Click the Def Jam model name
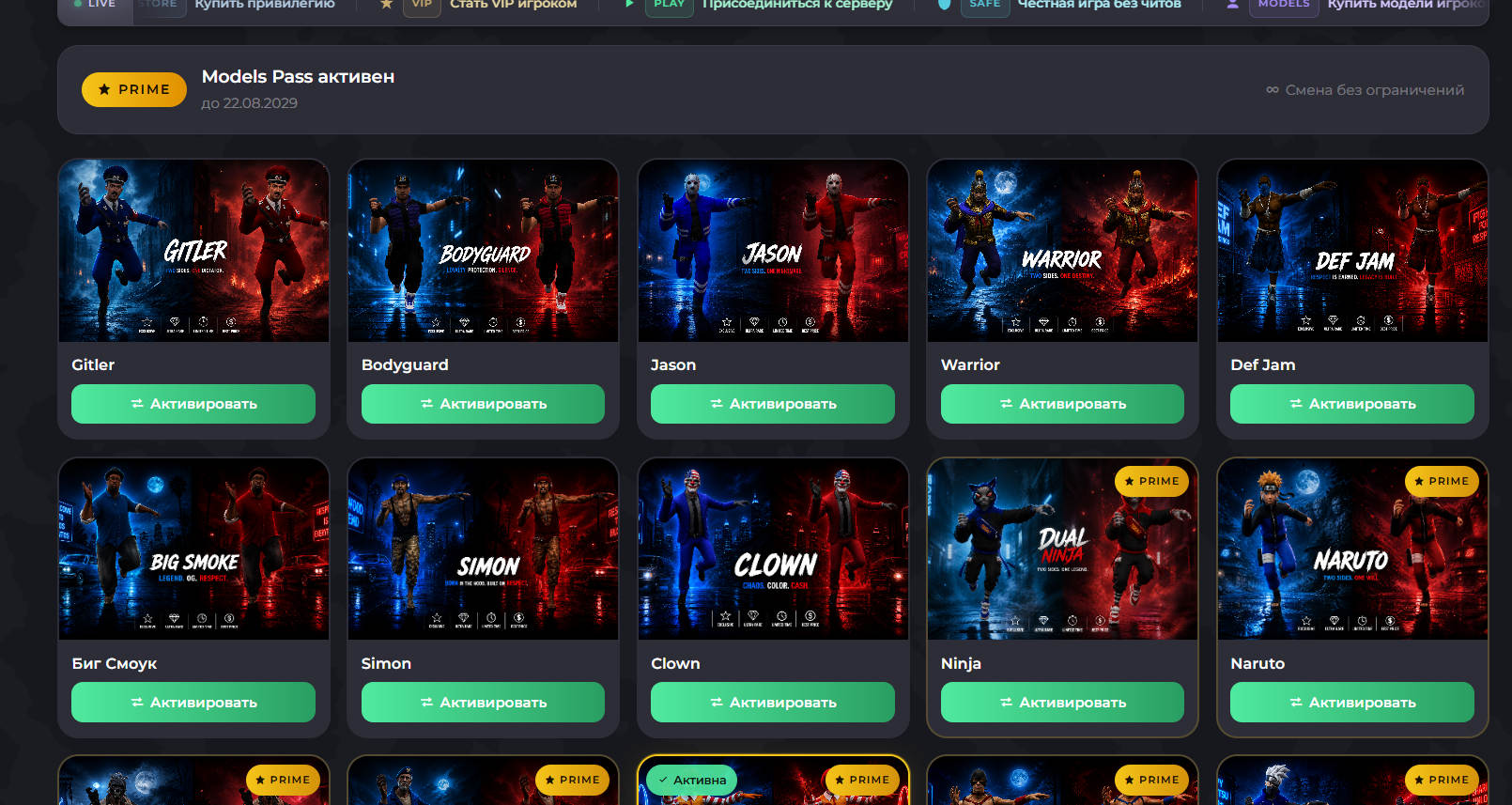The height and width of the screenshot is (805, 1512). click(x=1262, y=364)
